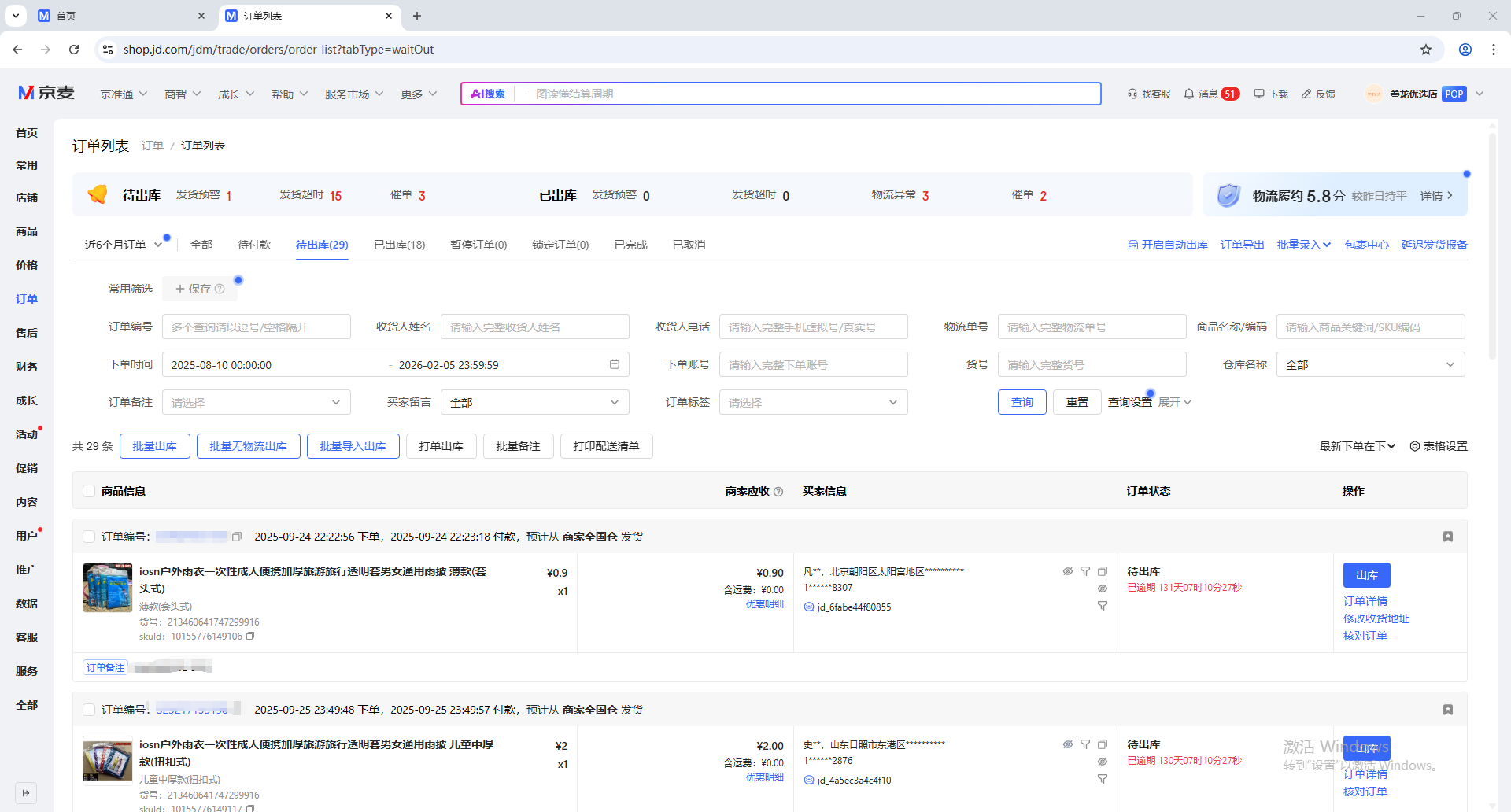Switch to the 已出库(18) tab
Viewport: 1511px width, 812px height.
pos(399,245)
